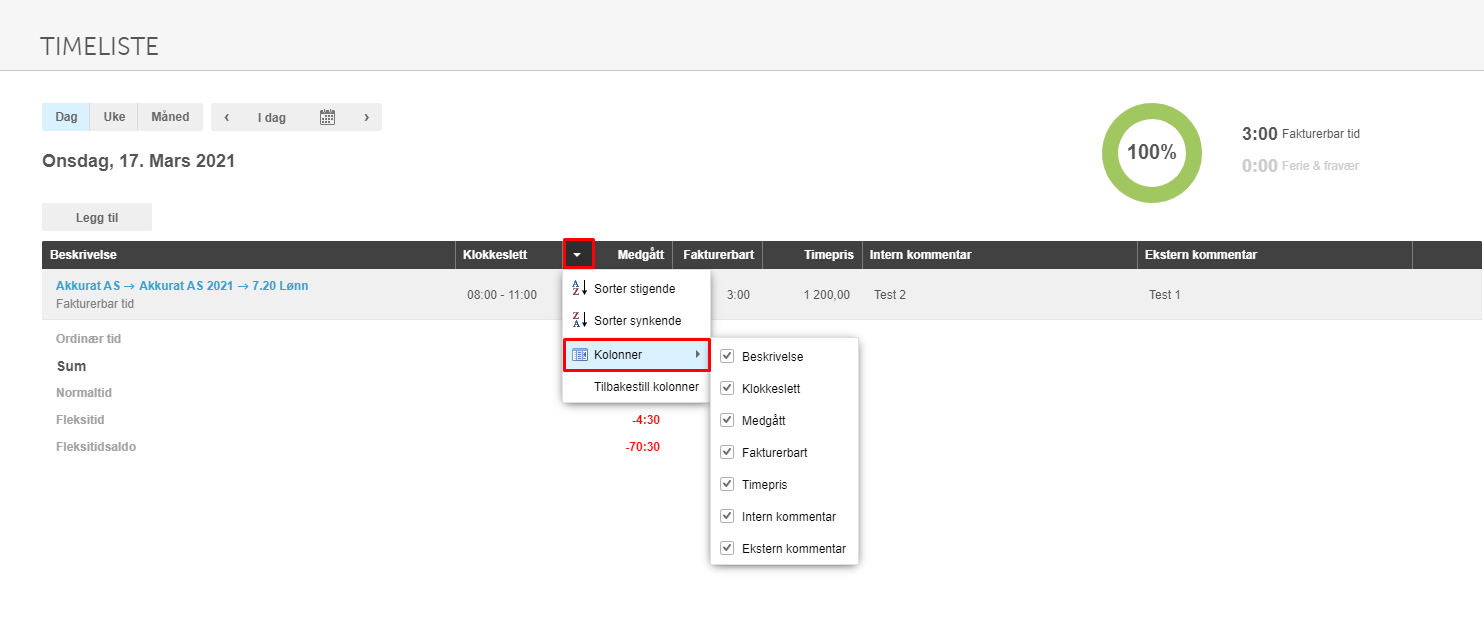
Task: Uncheck the Klokkeslett column checkbox
Action: click(727, 388)
